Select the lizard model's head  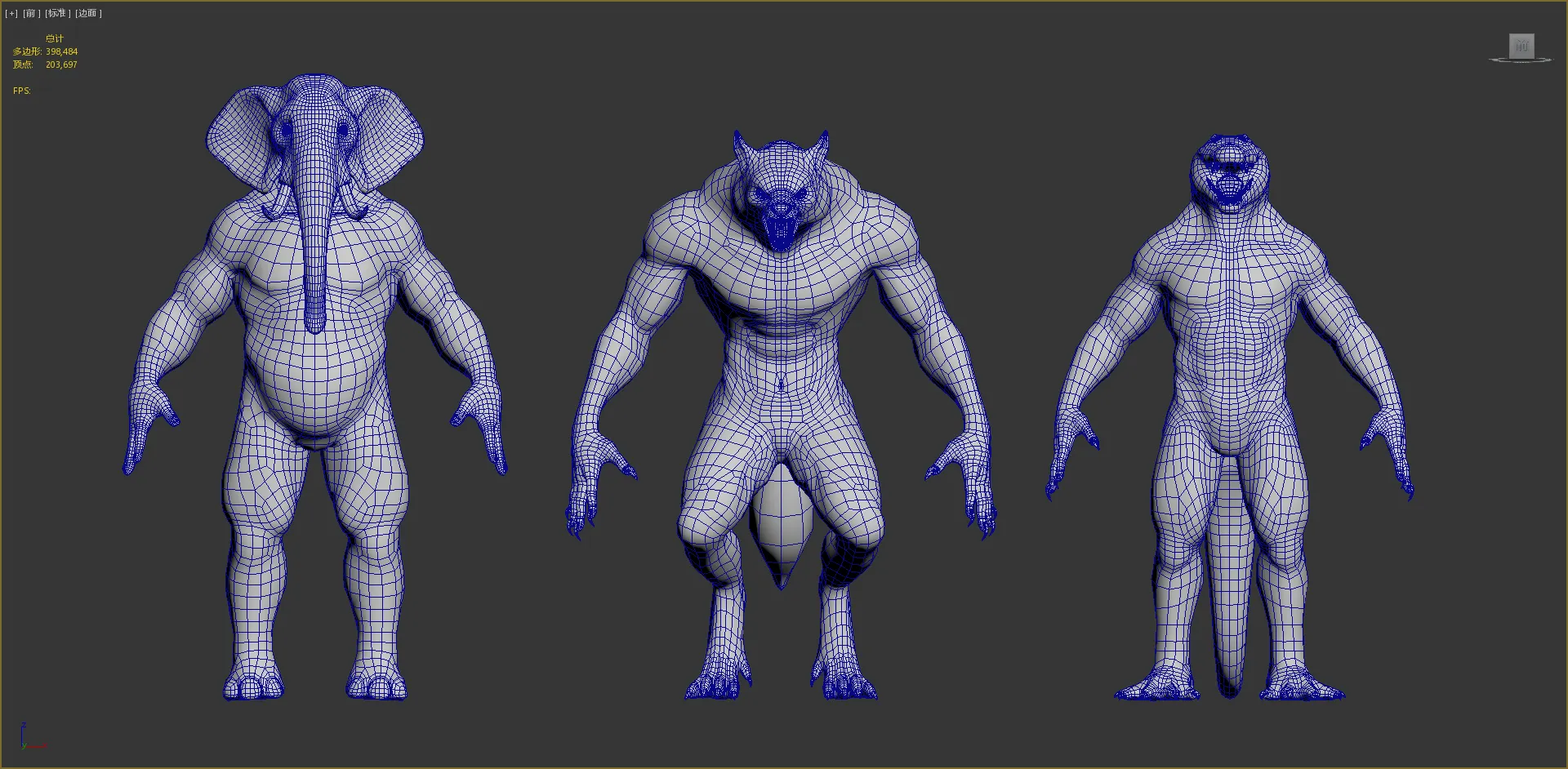(x=1228, y=173)
